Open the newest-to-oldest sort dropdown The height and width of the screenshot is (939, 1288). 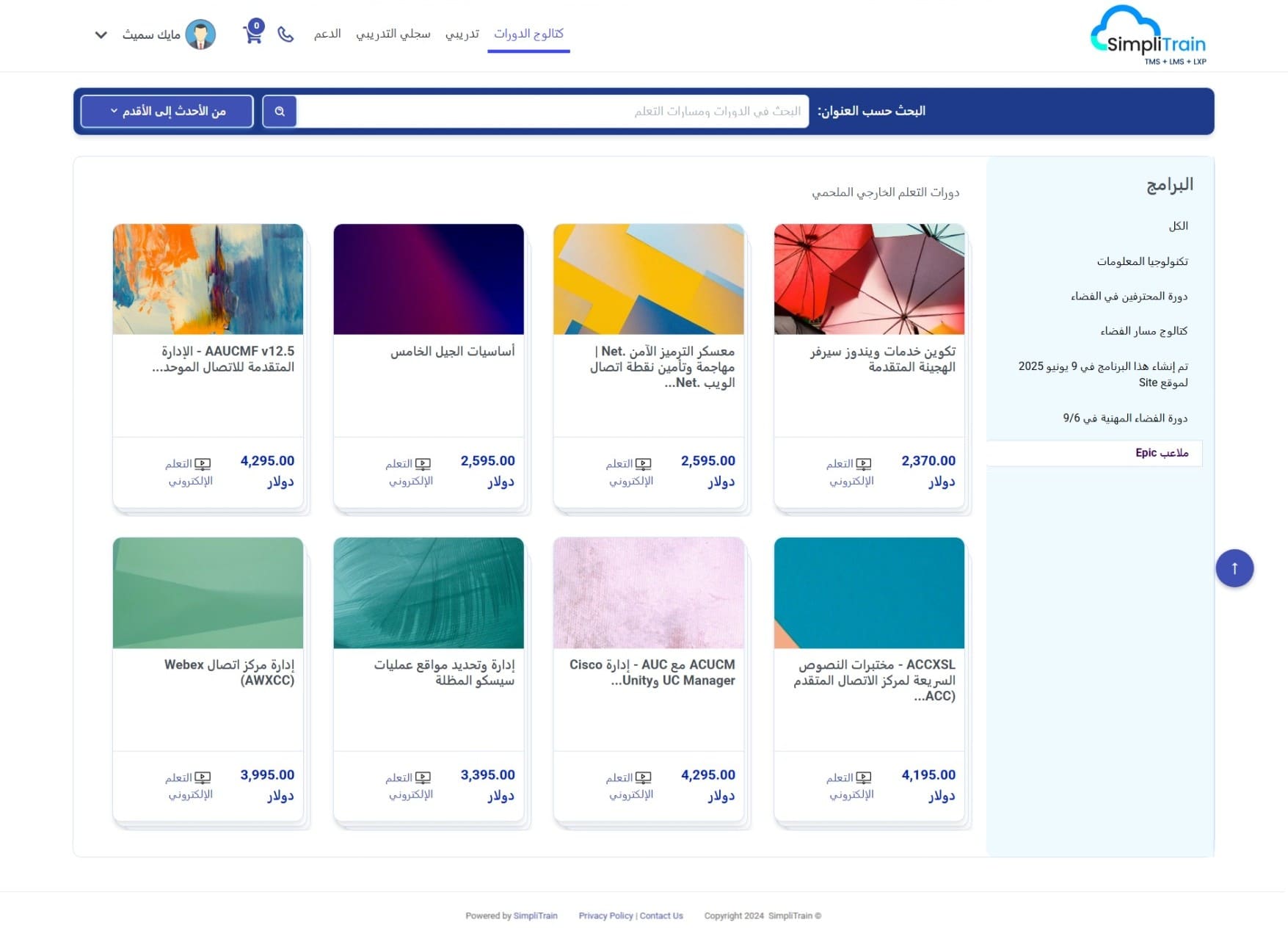(167, 112)
